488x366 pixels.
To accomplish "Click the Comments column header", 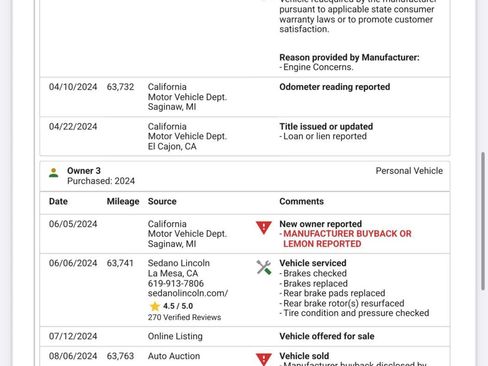I will (301, 201).
